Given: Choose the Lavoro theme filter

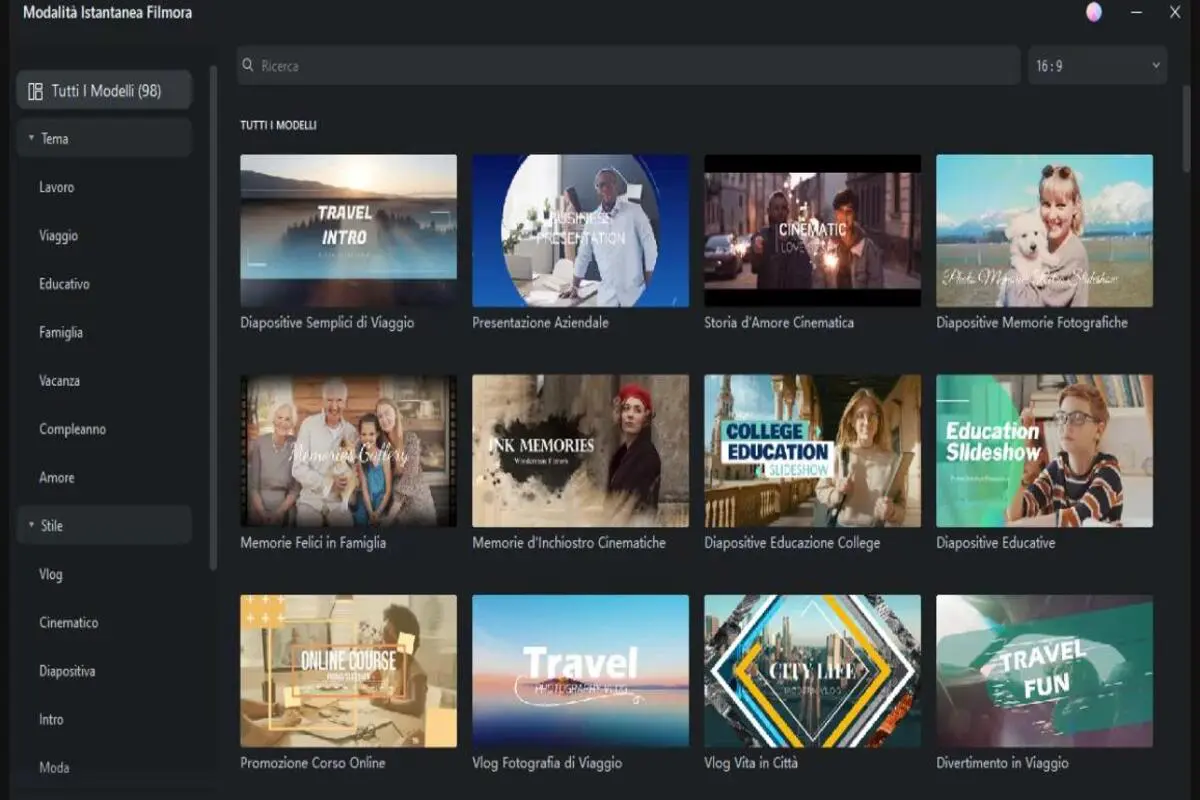Looking at the screenshot, I should tap(57, 188).
